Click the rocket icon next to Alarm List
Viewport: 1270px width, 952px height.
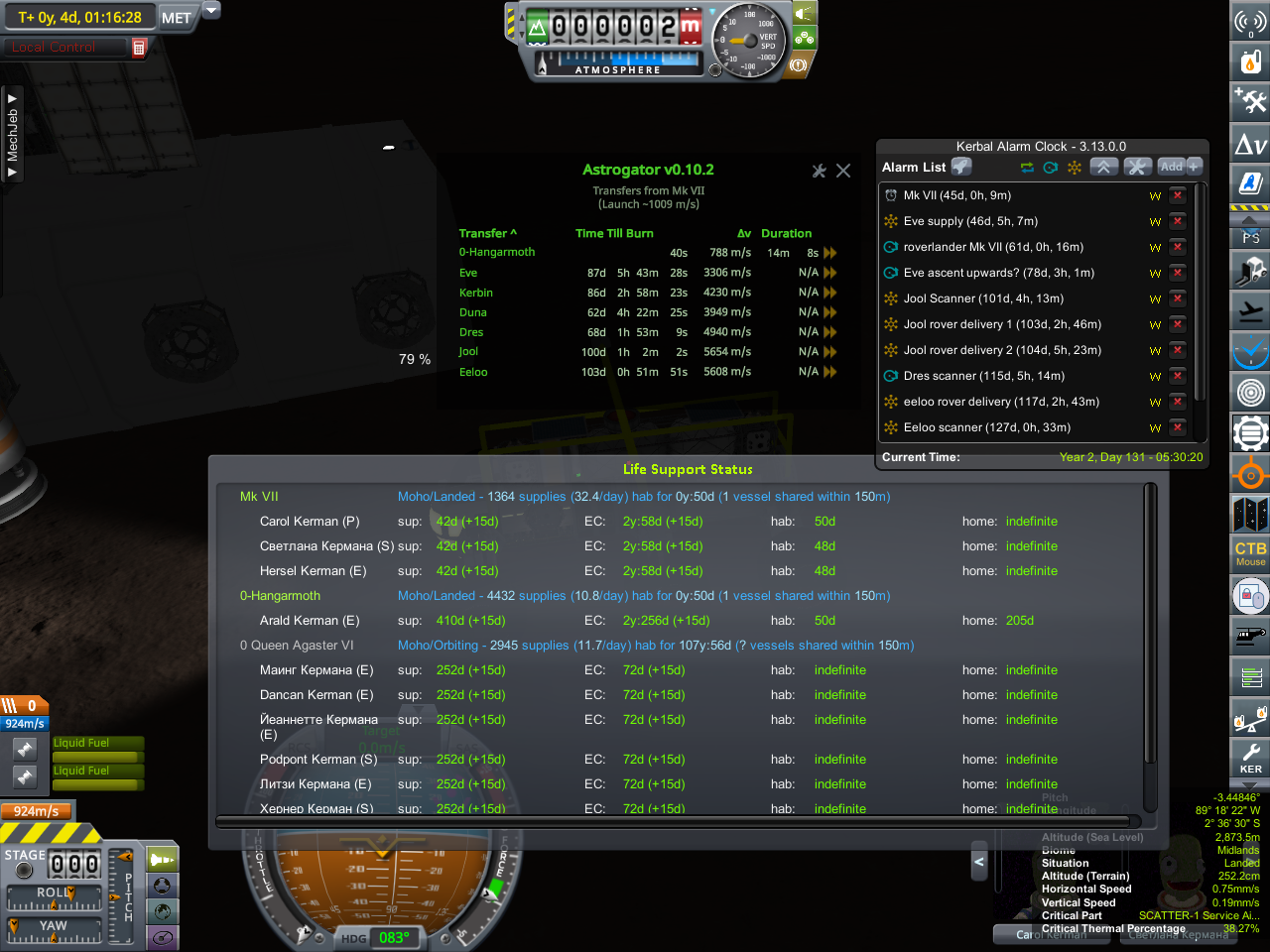tap(961, 167)
